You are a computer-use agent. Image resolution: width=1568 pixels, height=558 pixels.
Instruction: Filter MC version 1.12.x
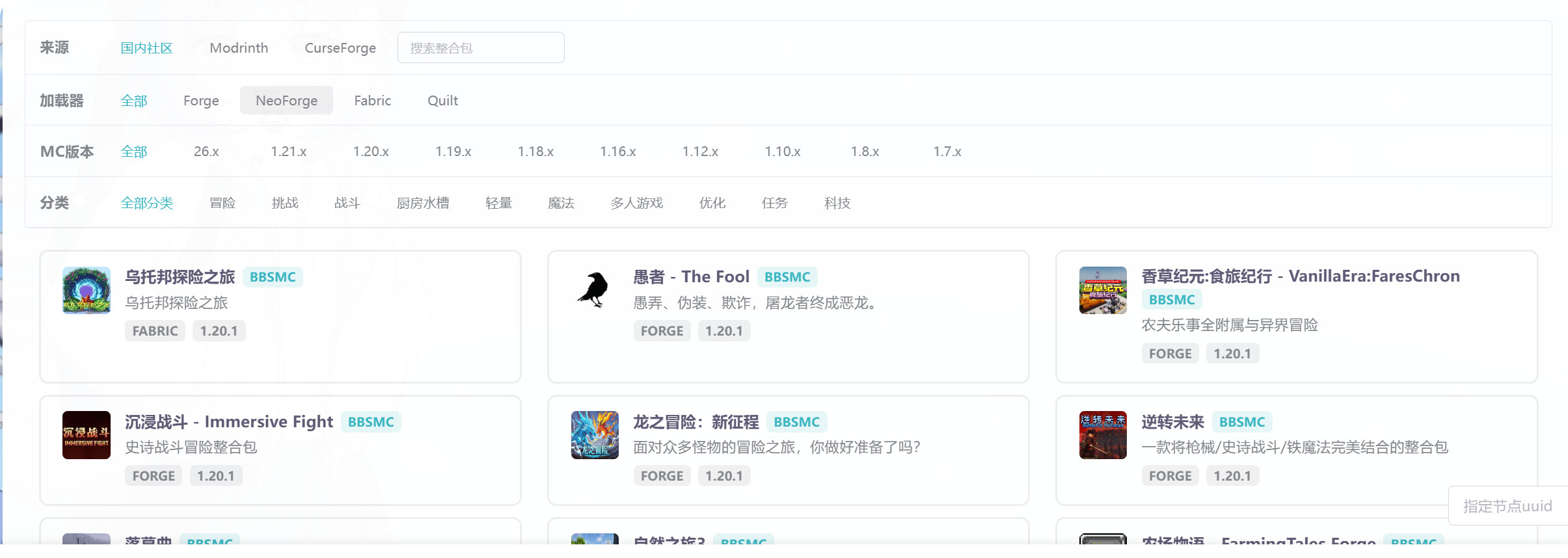[x=700, y=152]
